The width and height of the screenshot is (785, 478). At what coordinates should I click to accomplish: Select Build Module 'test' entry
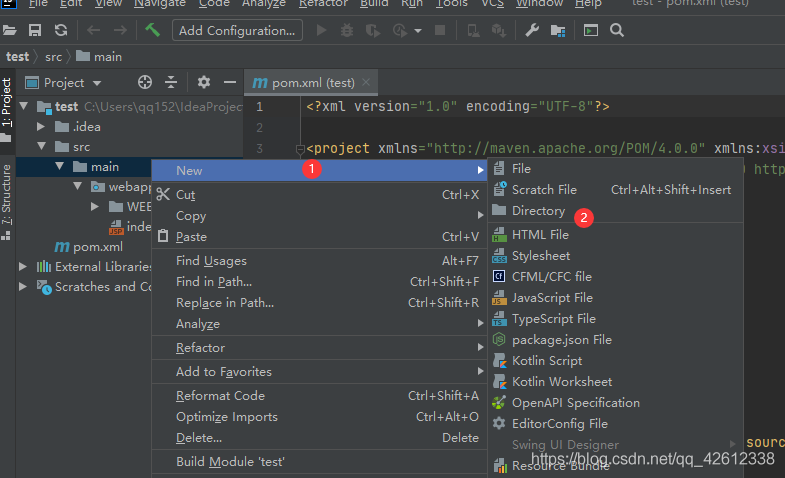[x=319, y=462]
